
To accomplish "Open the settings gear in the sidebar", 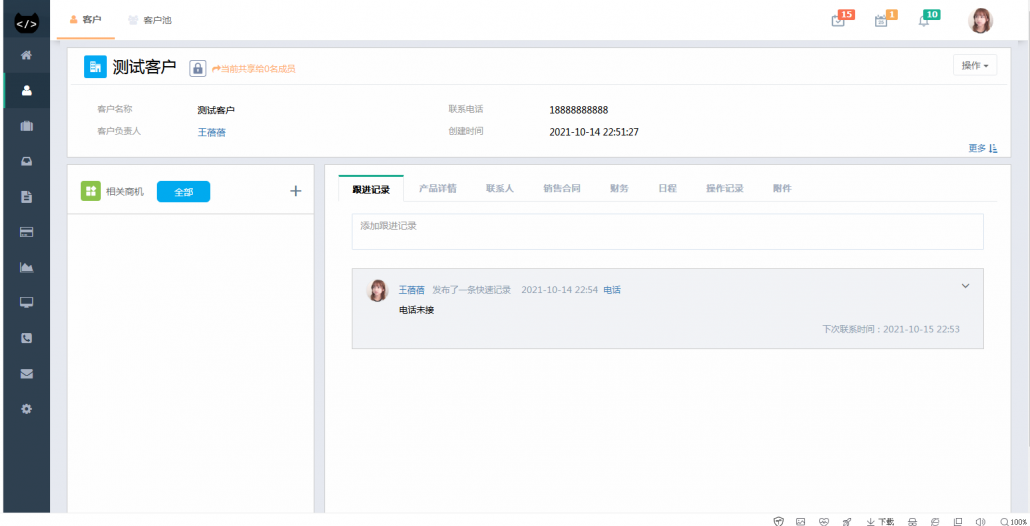I will point(26,409).
